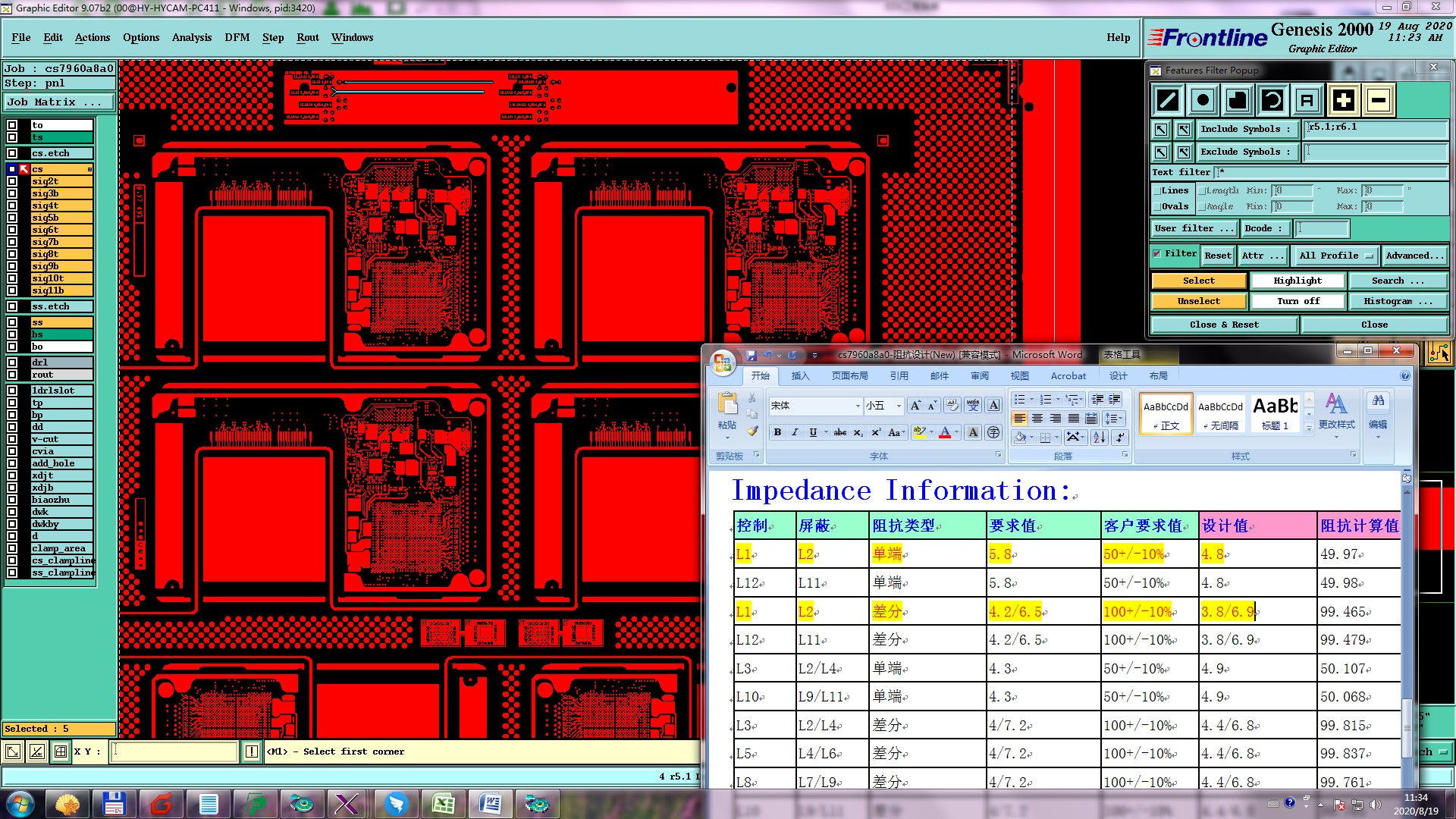Center-align the paragraph in Word
The width and height of the screenshot is (1456, 819).
(1037, 419)
